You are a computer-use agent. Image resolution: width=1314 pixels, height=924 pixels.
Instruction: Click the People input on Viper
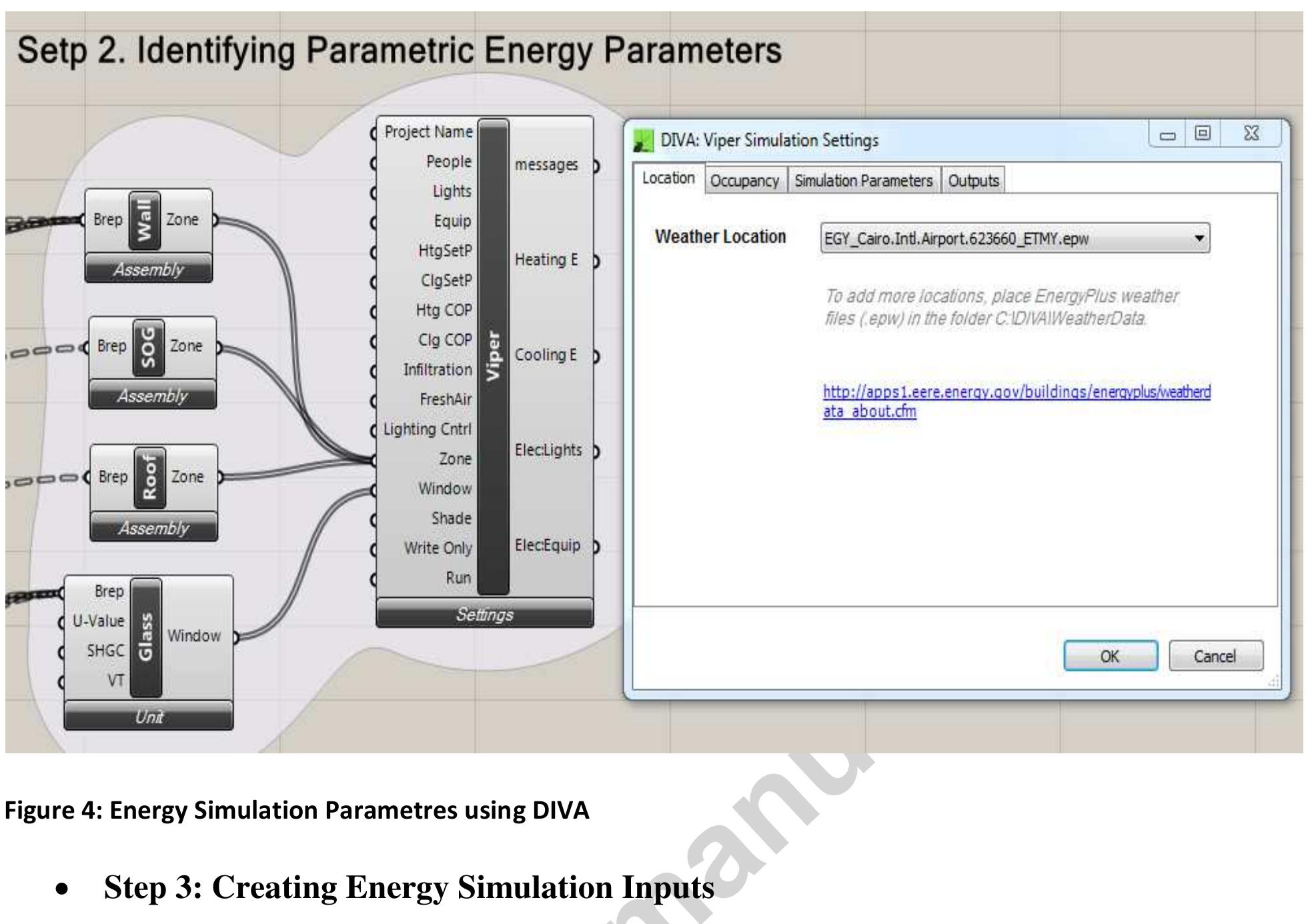[x=448, y=162]
